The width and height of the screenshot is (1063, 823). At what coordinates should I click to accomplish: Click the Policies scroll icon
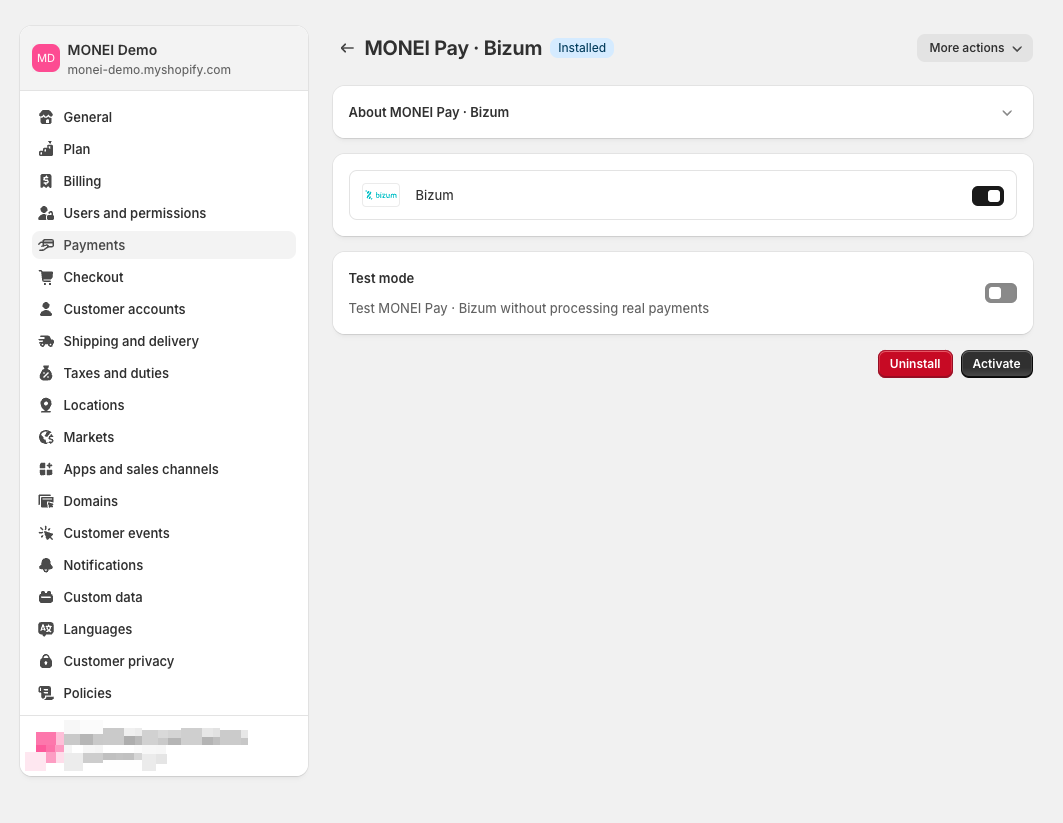tap(46, 693)
